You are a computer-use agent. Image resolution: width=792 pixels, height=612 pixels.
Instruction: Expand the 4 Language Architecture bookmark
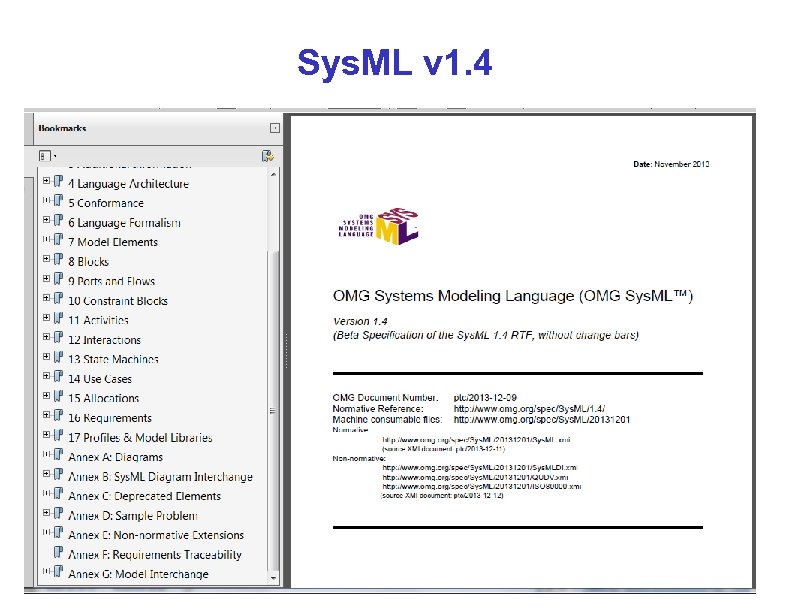click(46, 181)
